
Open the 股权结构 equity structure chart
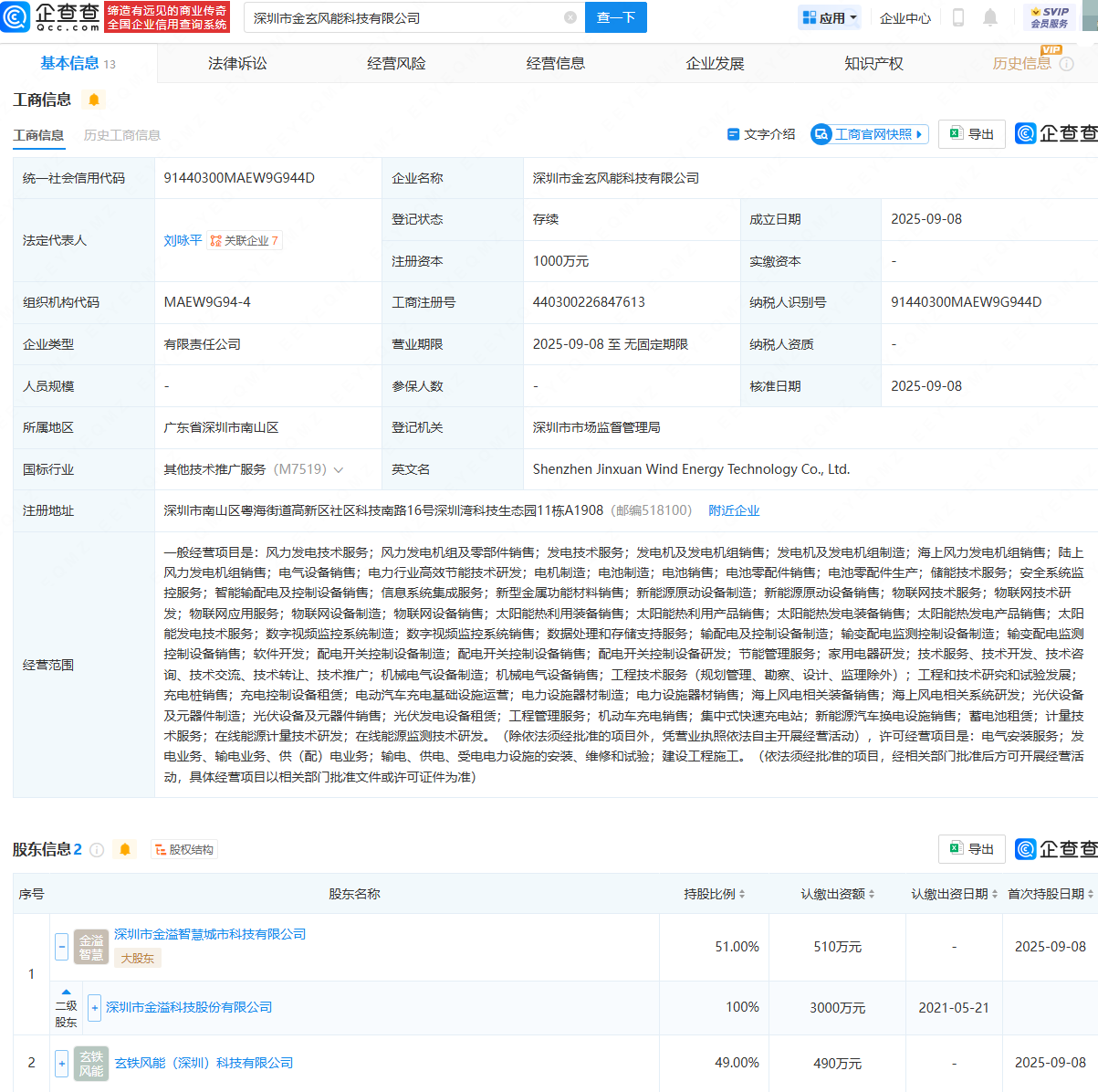184,850
